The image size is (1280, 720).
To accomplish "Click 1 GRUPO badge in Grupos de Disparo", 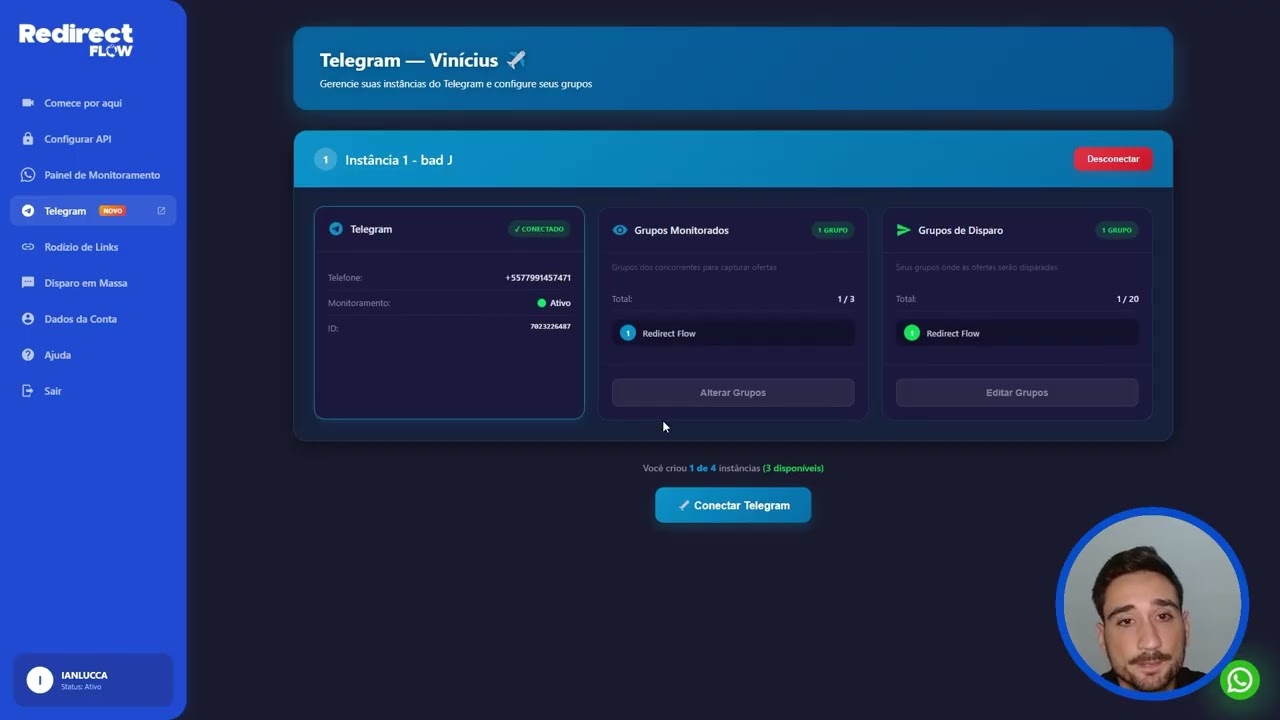I will (x=1117, y=230).
